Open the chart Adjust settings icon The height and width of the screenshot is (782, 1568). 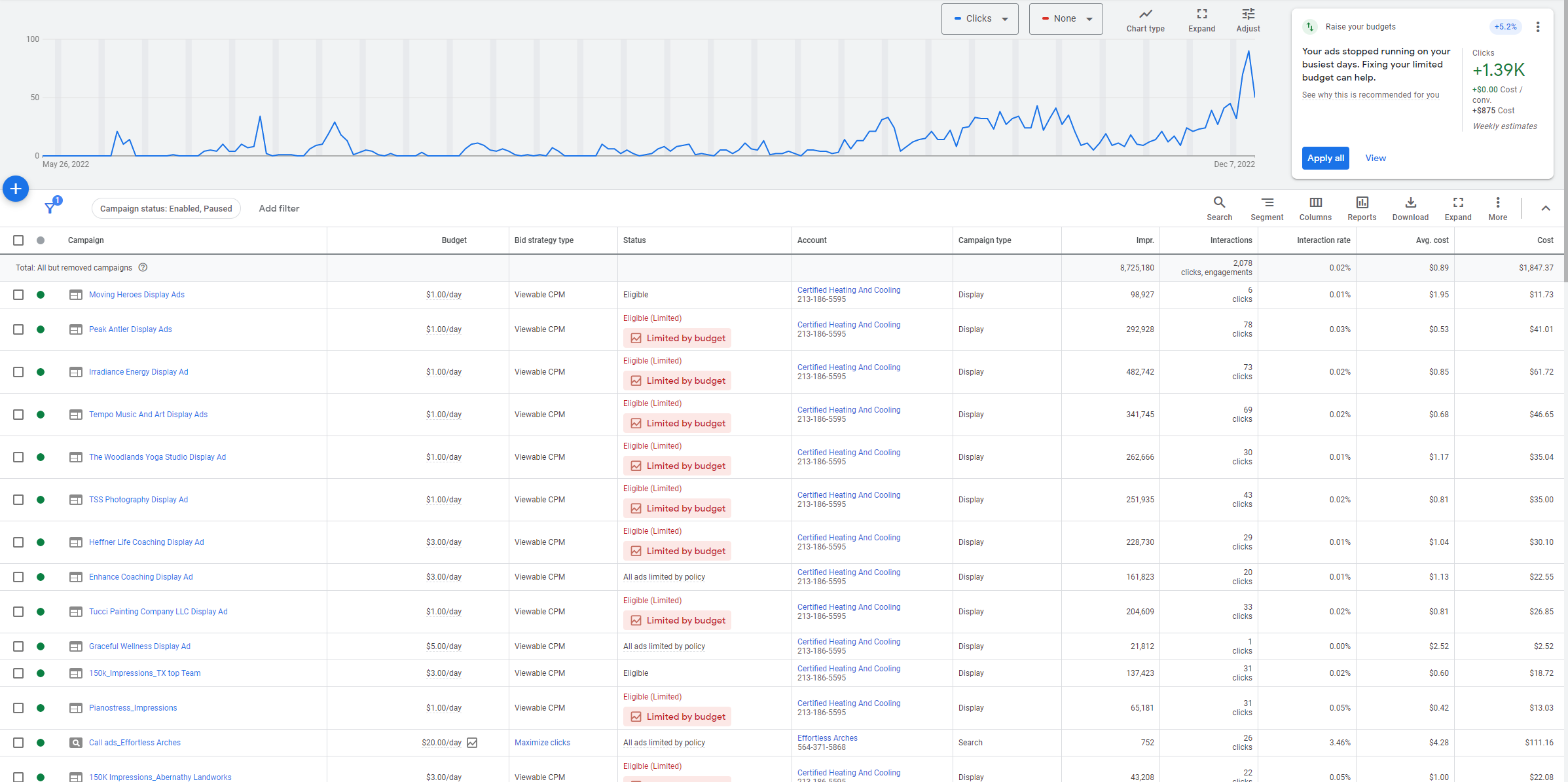pyautogui.click(x=1248, y=14)
